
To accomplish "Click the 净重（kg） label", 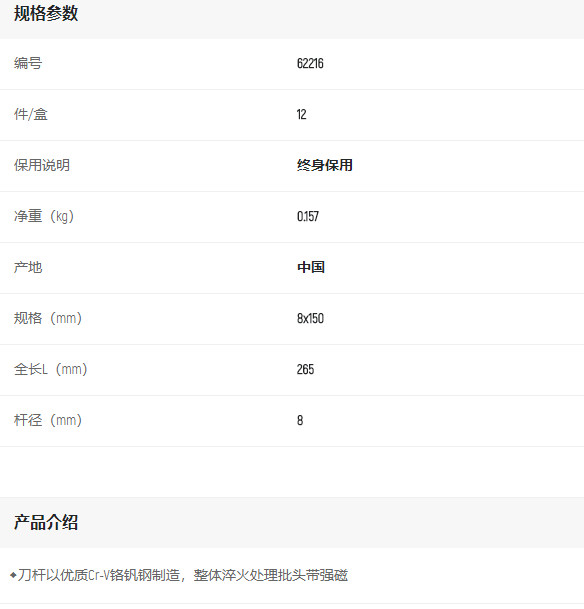I will click(x=44, y=216).
